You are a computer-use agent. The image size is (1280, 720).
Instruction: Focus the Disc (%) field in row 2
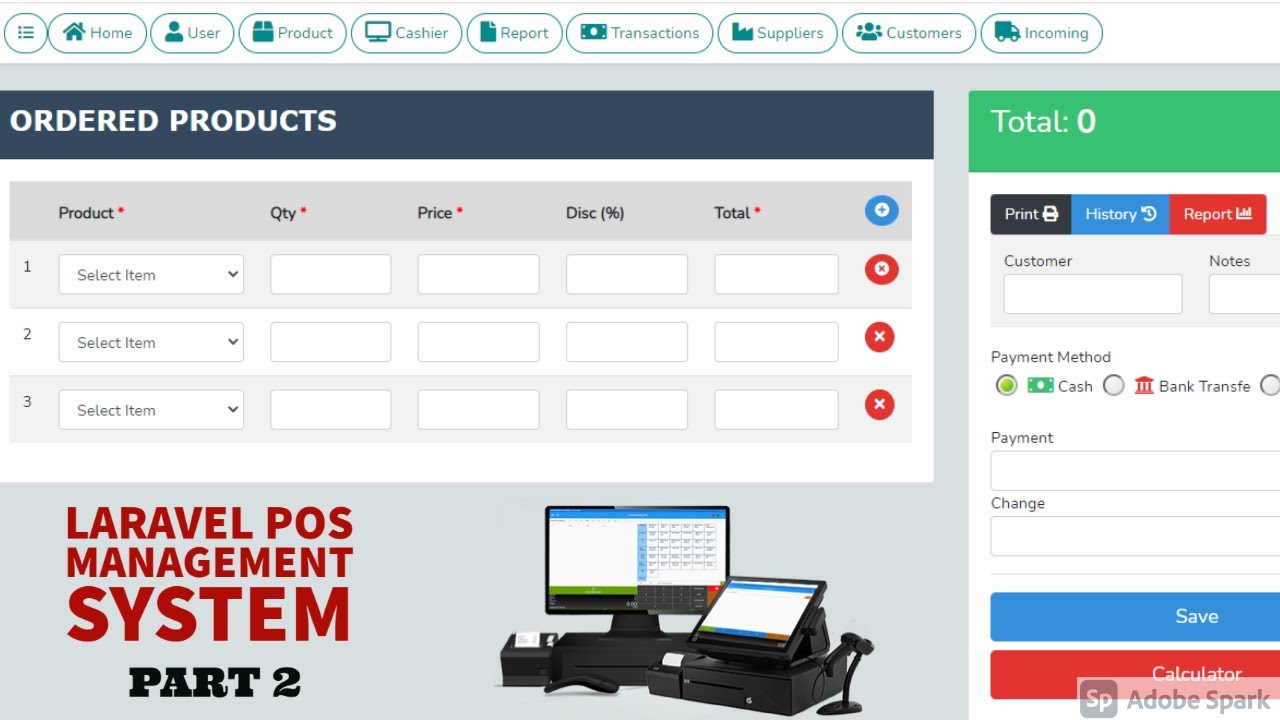(x=627, y=342)
